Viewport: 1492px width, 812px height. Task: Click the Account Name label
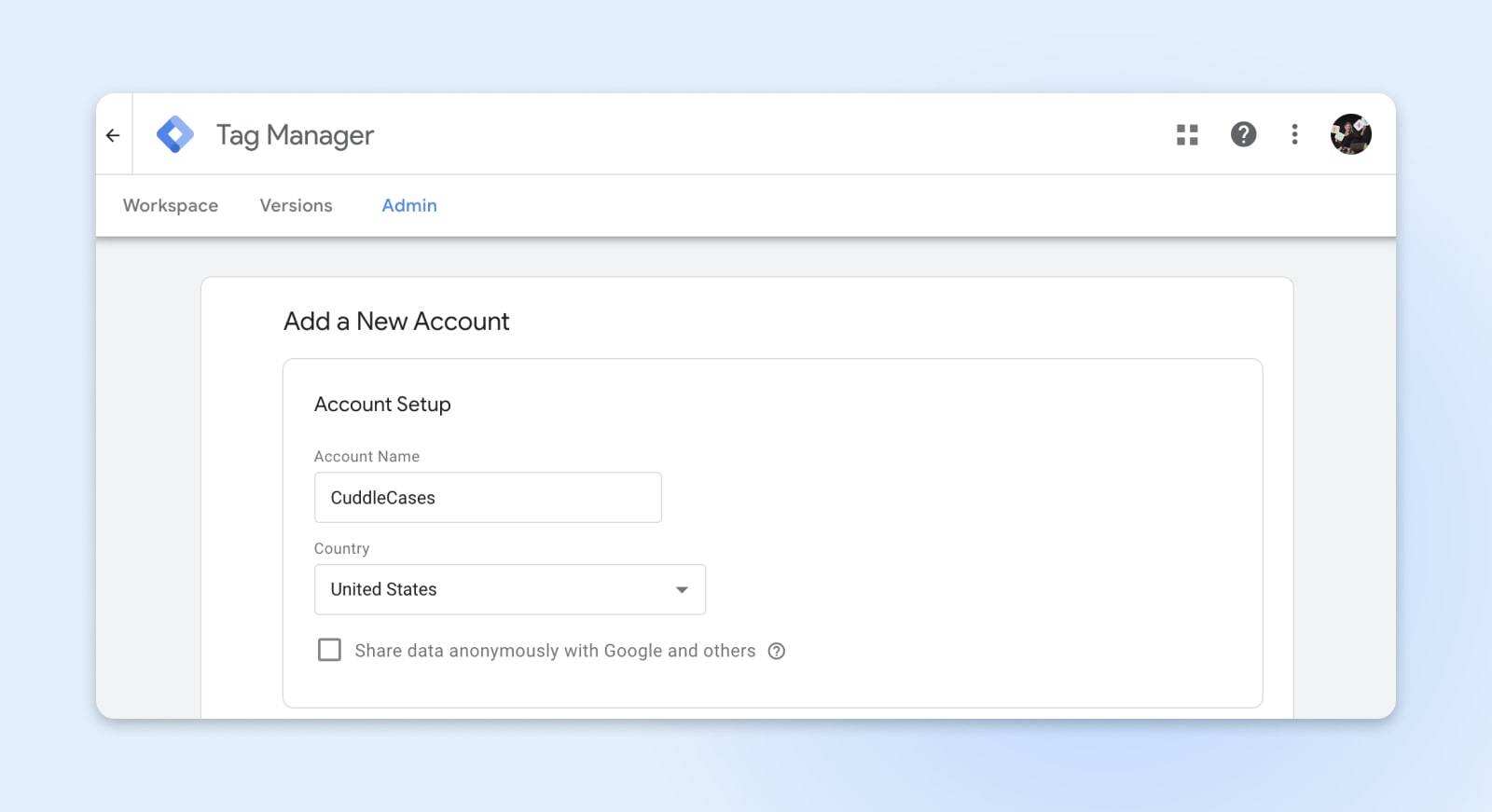[366, 456]
